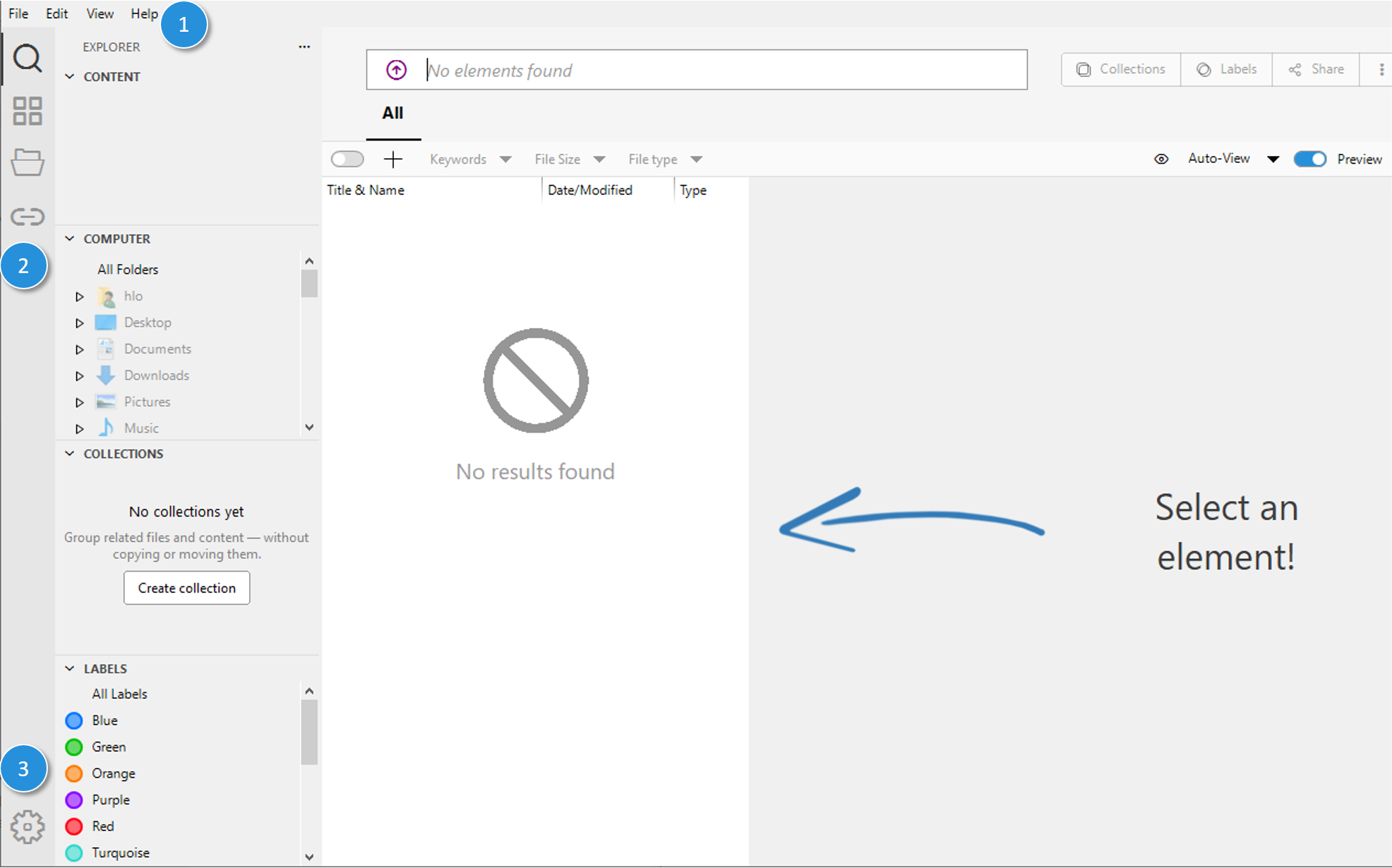Toggle the filter switch beside plus icon
This screenshot has width=1392, height=868.
coord(347,159)
